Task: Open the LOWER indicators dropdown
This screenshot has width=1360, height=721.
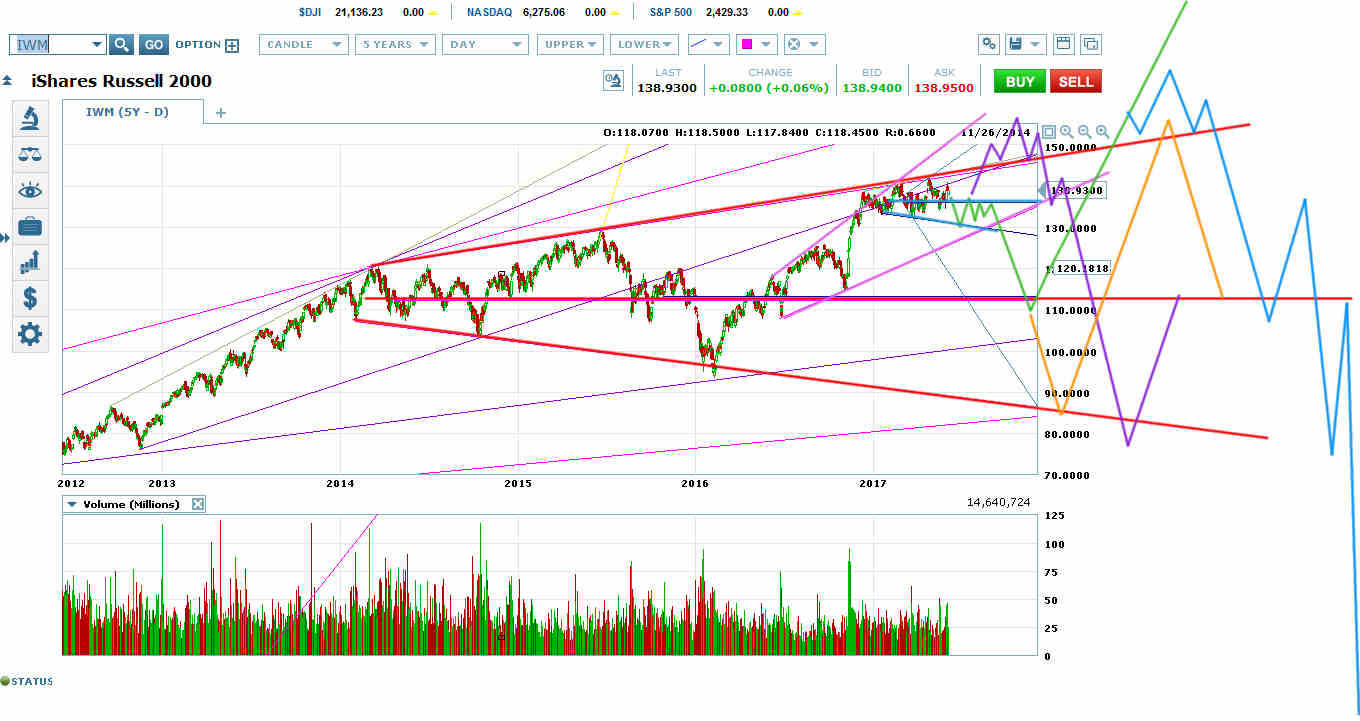Action: [645, 44]
